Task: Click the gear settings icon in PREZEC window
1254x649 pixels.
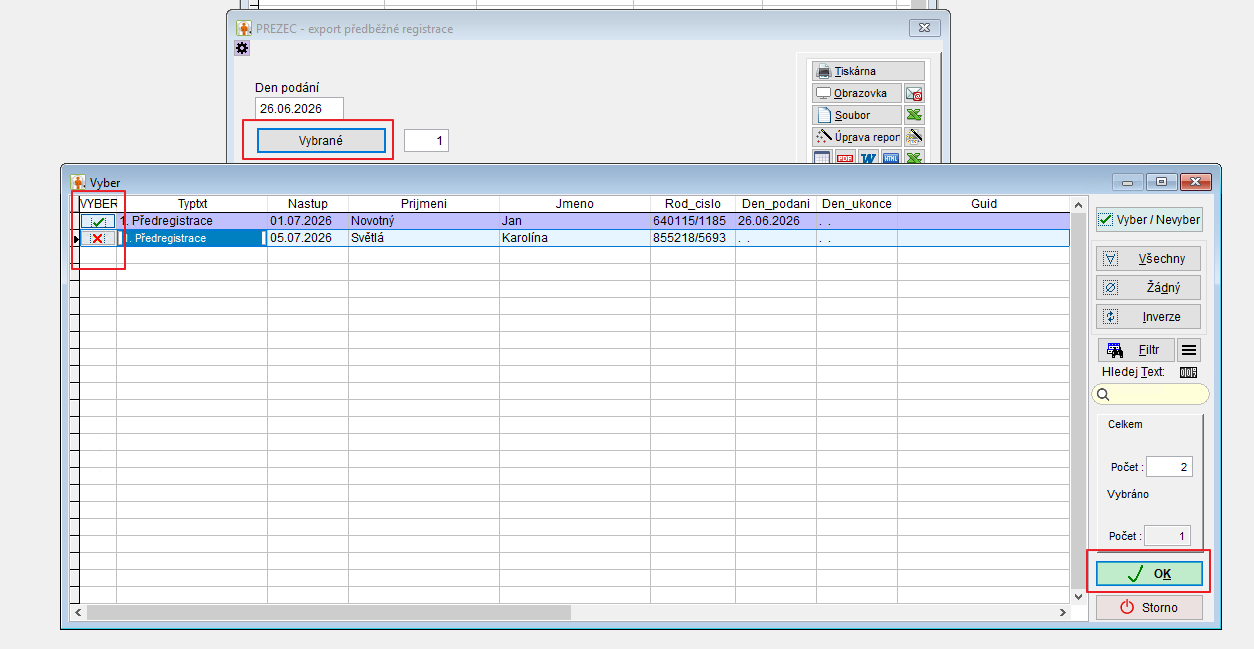Action: pos(242,47)
